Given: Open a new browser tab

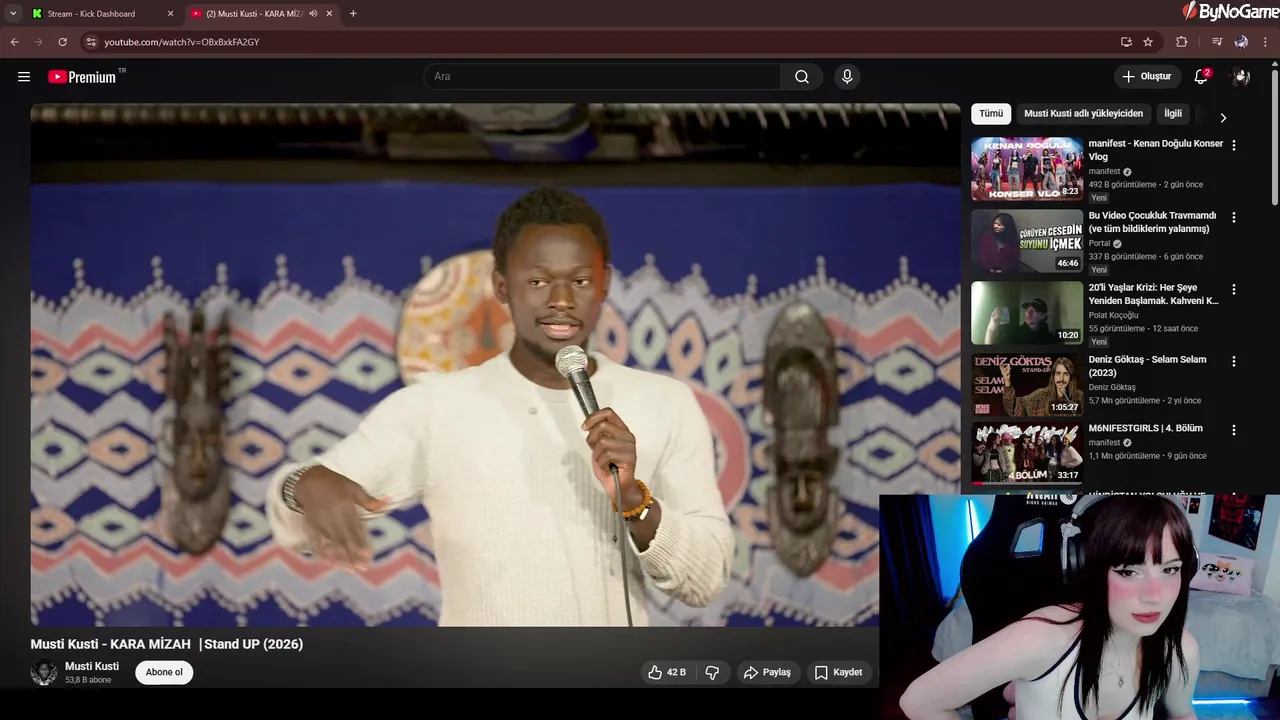Looking at the screenshot, I should [x=353, y=14].
